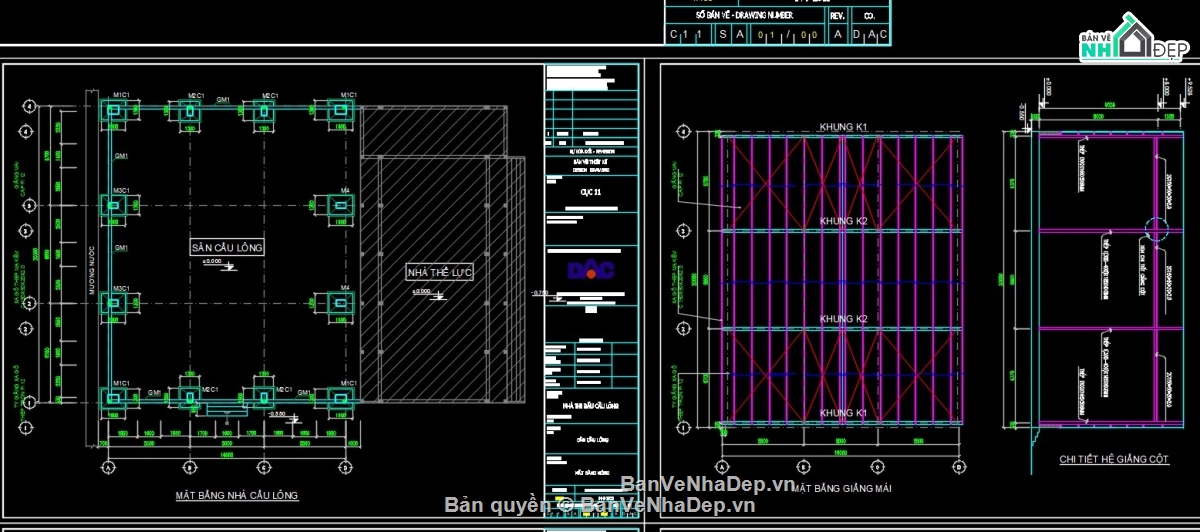
Task: Select M1C1 footing at top-right plan corner
Action: pos(341,111)
